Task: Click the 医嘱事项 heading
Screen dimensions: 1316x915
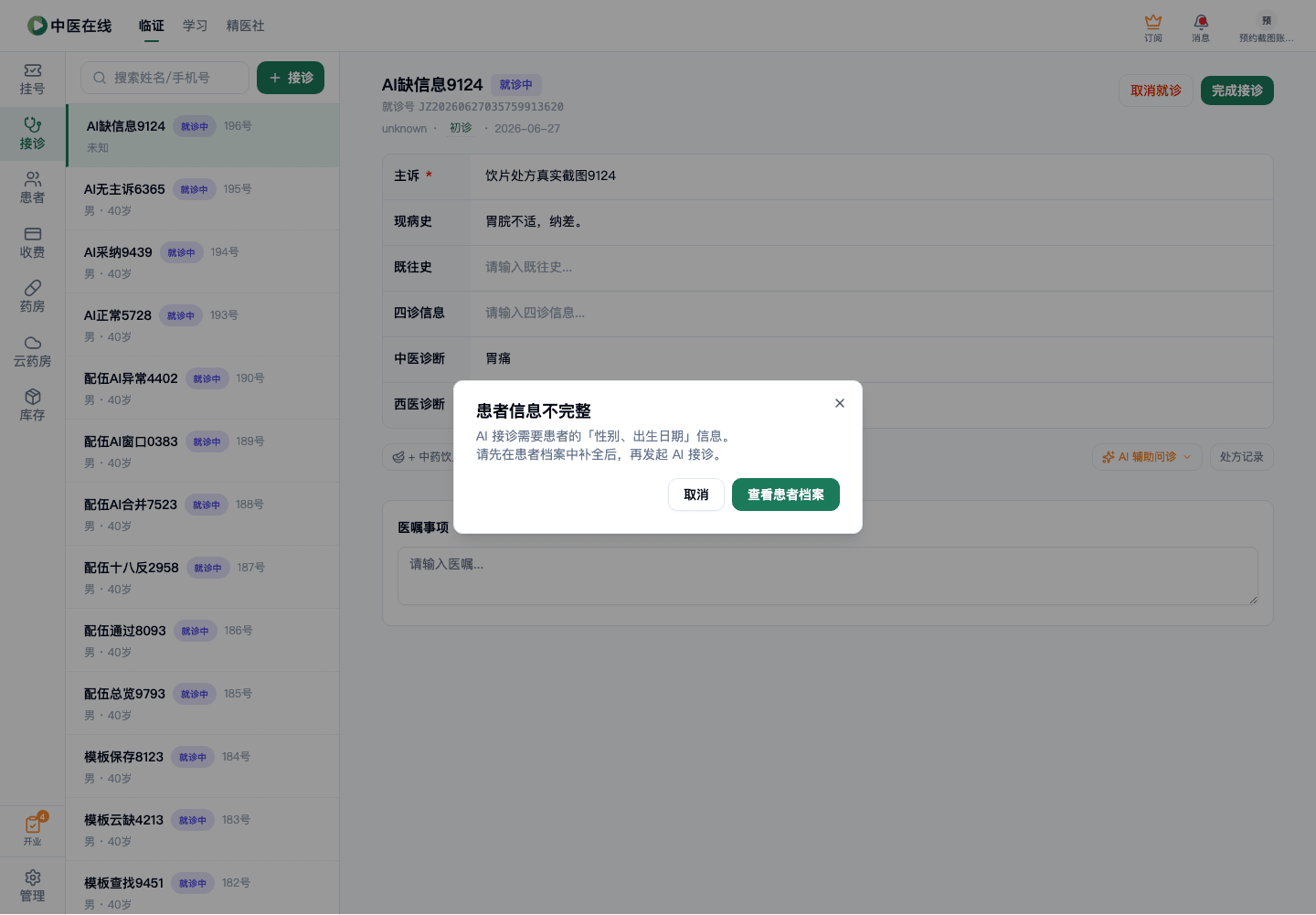Action: (x=423, y=527)
